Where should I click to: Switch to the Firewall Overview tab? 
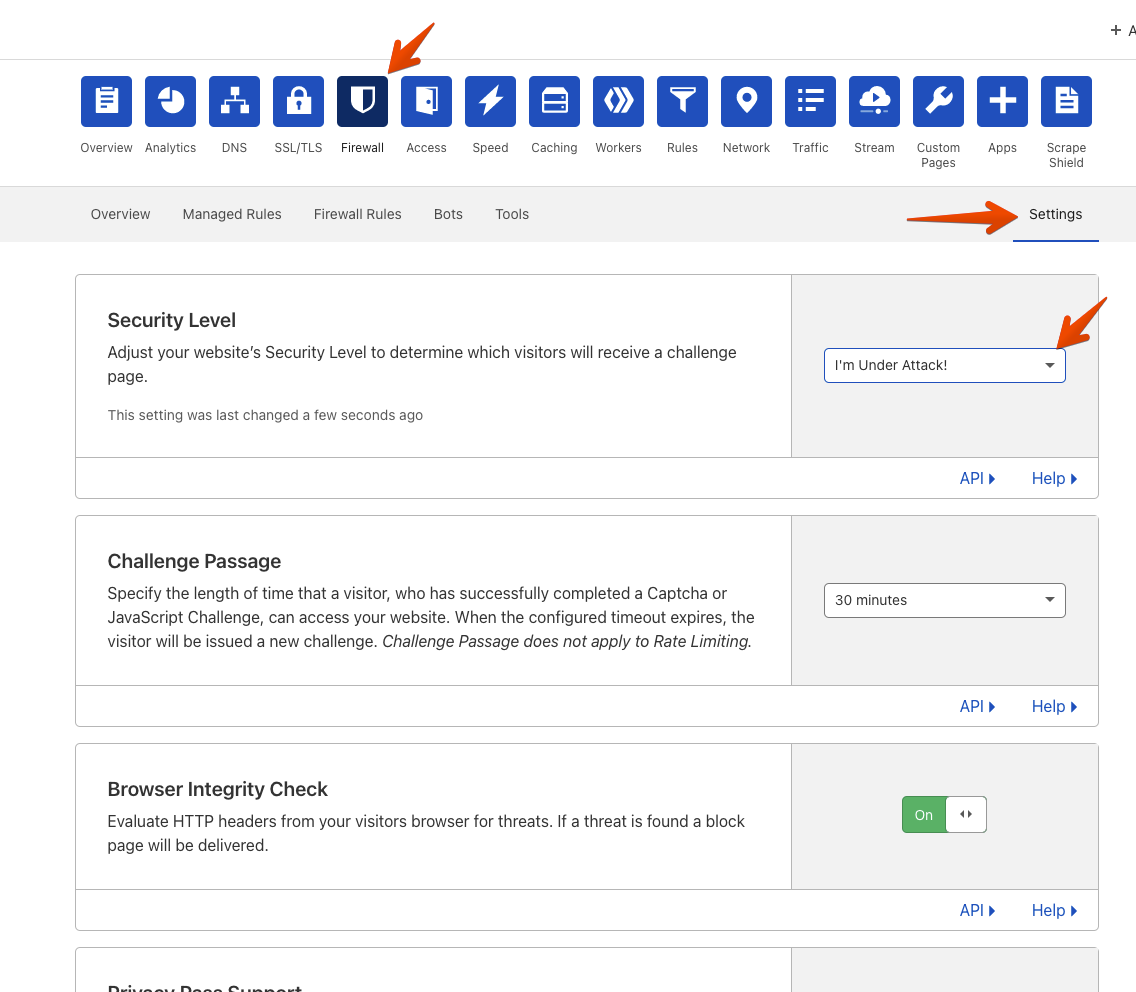coord(120,214)
